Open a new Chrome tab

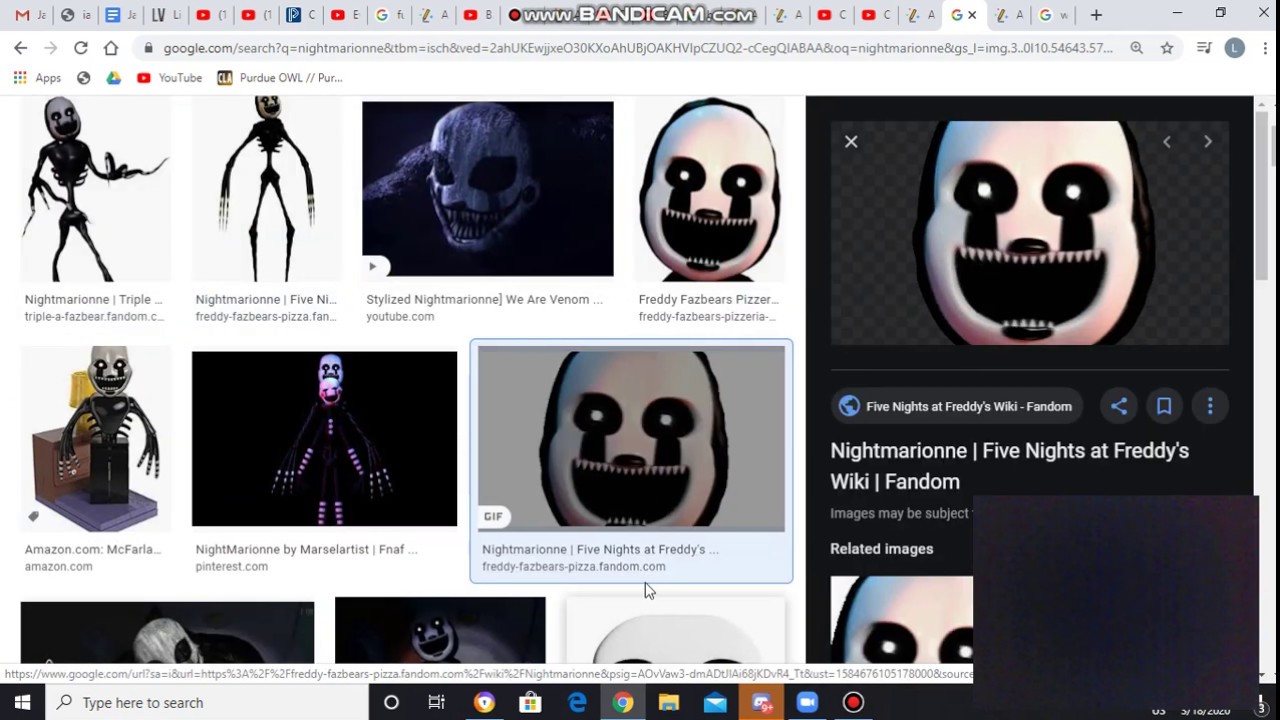[1096, 15]
